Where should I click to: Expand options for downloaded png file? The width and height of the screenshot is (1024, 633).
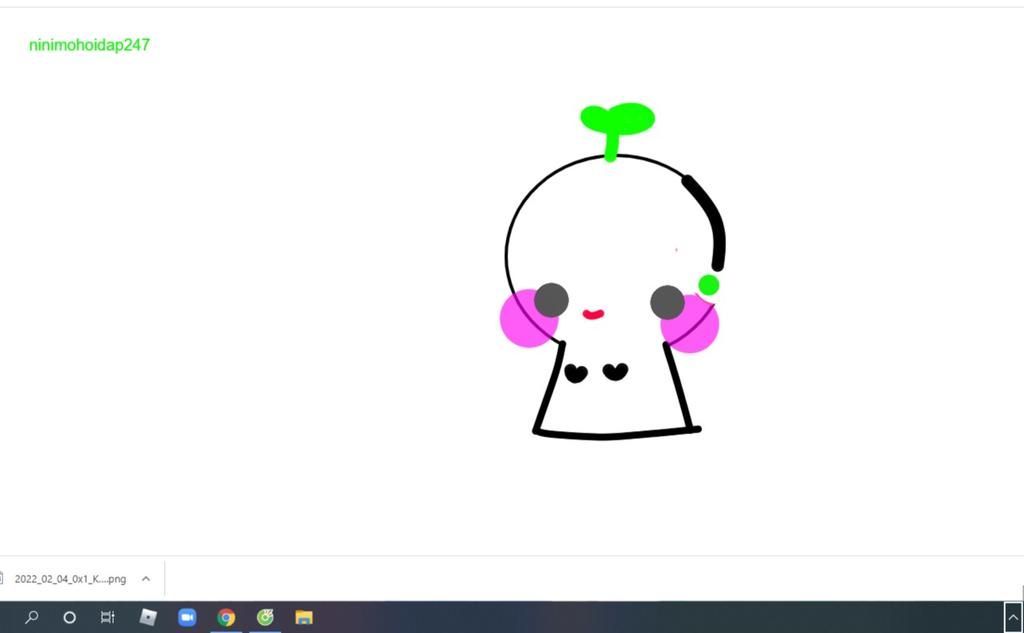[146, 579]
